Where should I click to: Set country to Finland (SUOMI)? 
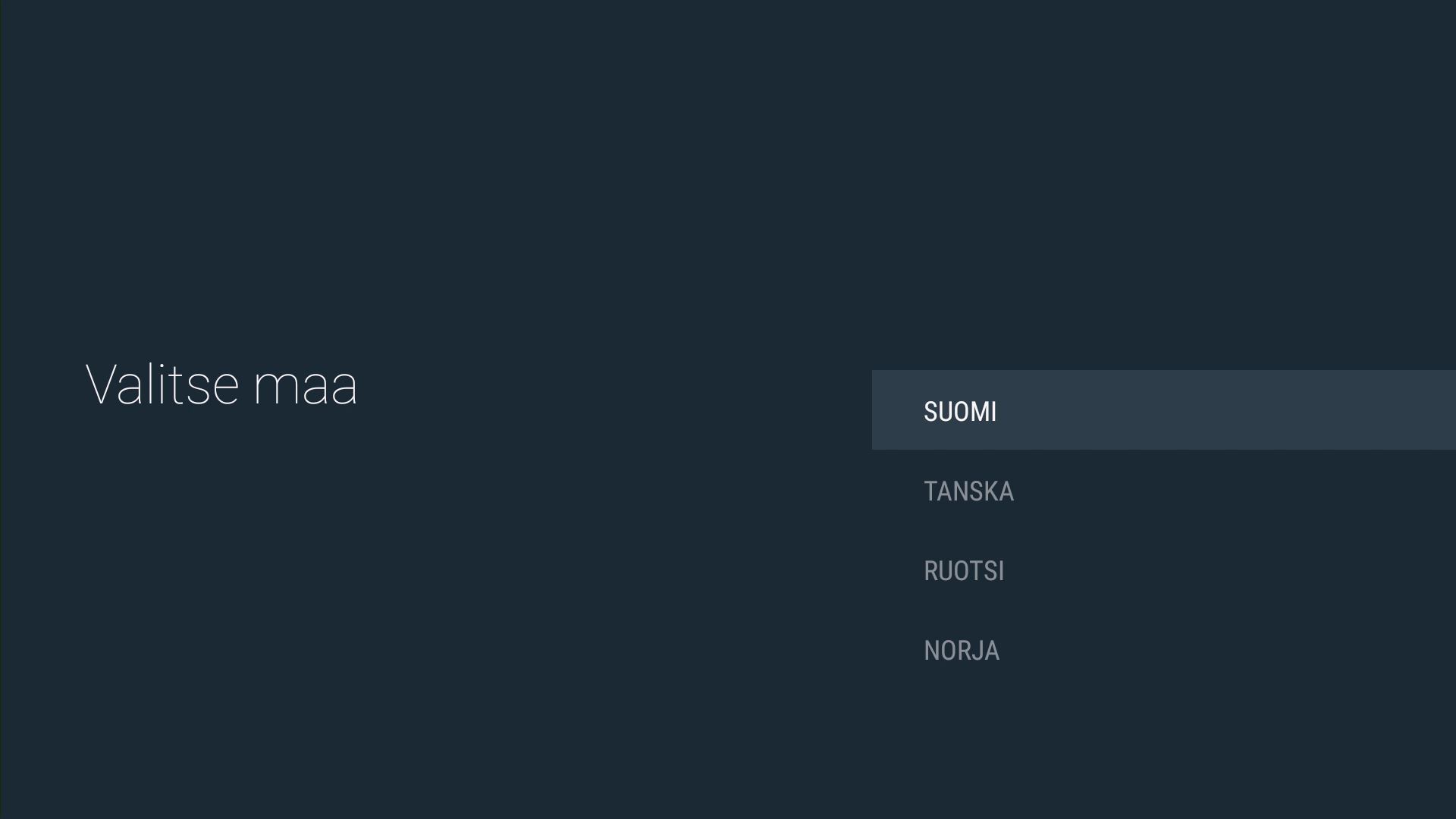(x=960, y=411)
